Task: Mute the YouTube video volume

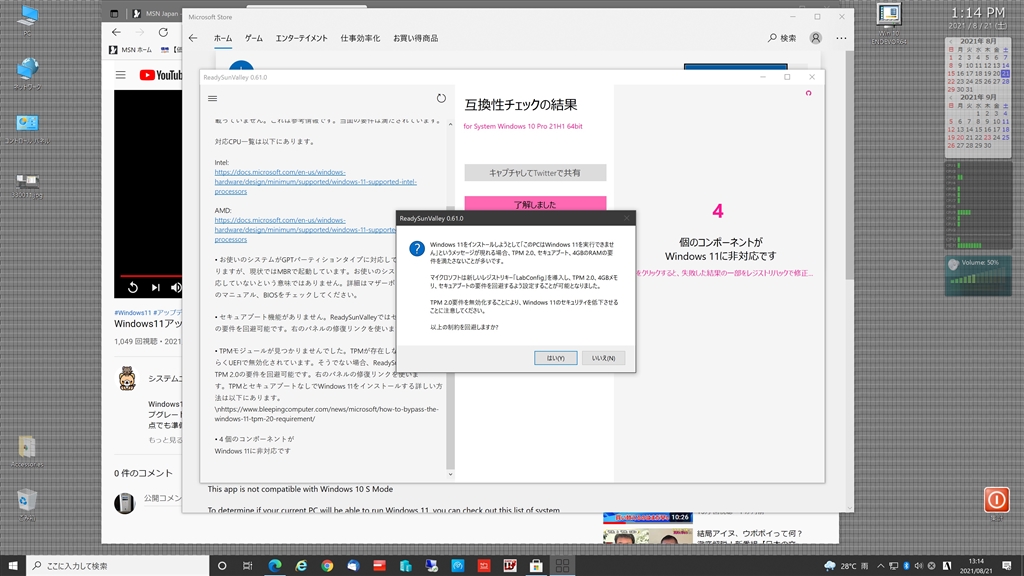Action: coord(176,287)
